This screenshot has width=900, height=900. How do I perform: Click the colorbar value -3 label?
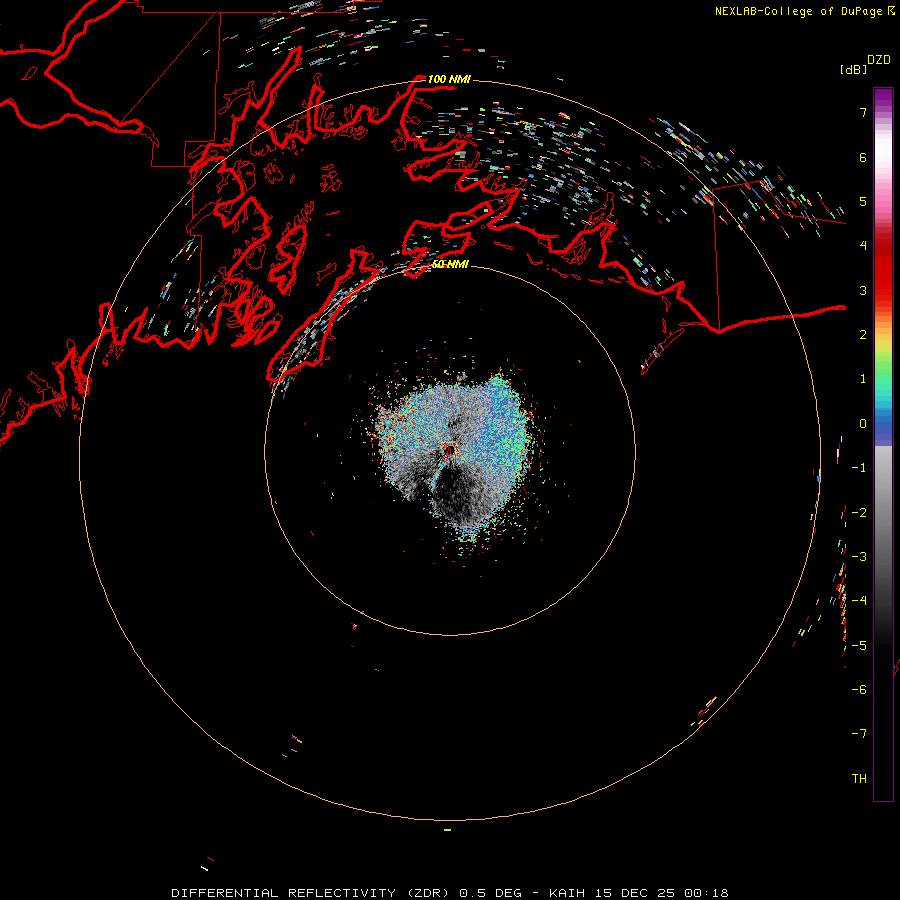coord(859,557)
